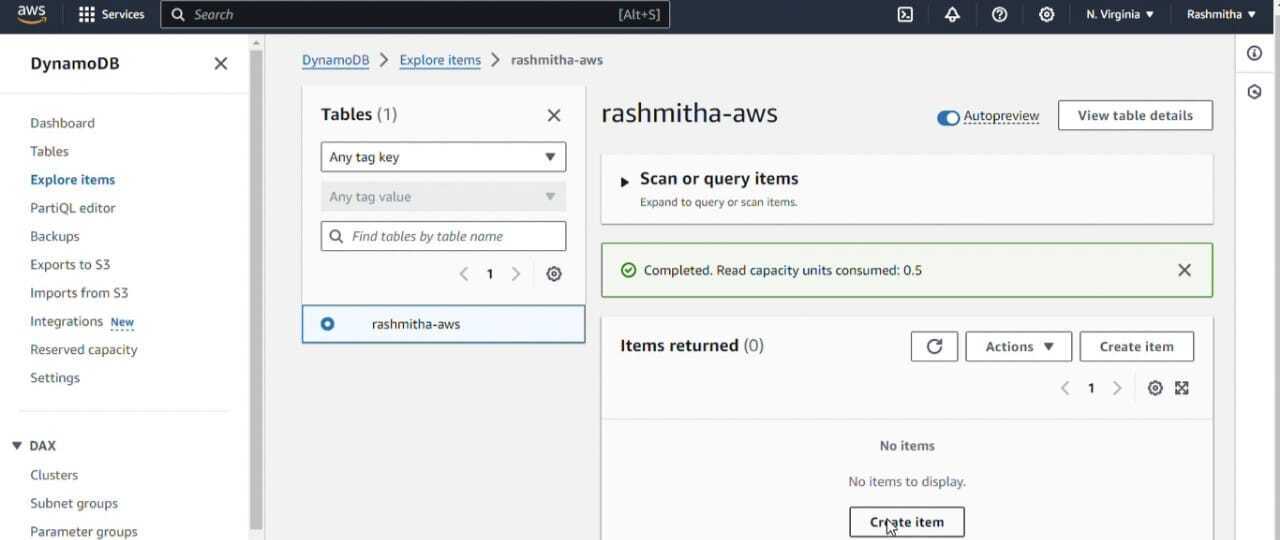Click the DynamoDB breadcrumb link
Viewport: 1280px width, 540px height.
(335, 60)
